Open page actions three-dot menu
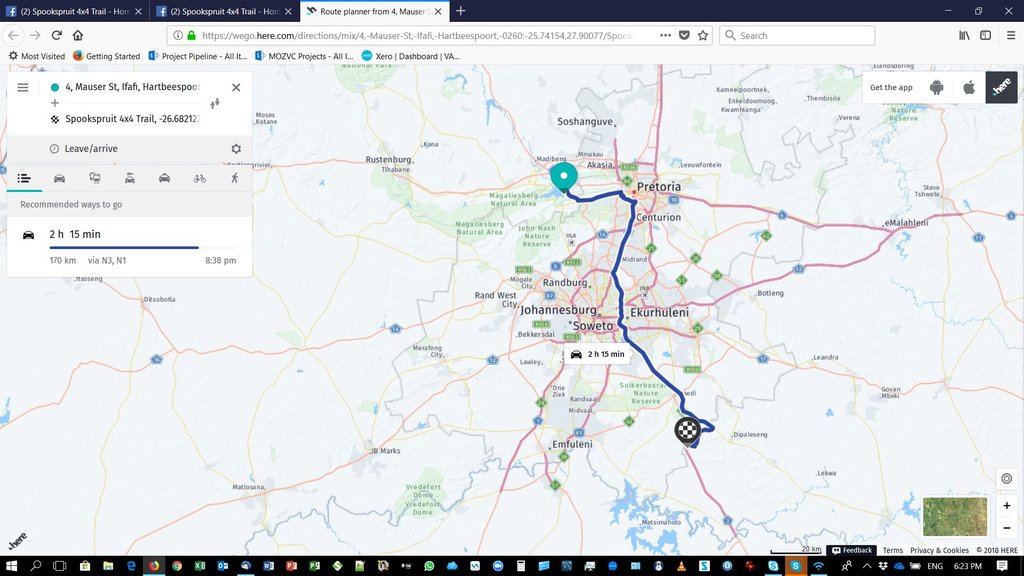Viewport: 1024px width, 576px height. pos(665,35)
